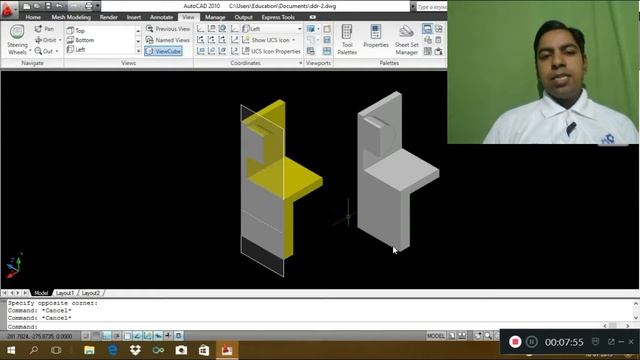Toggle Snap Mode in the status bar
Screen dimensions: 640x360
86,336
